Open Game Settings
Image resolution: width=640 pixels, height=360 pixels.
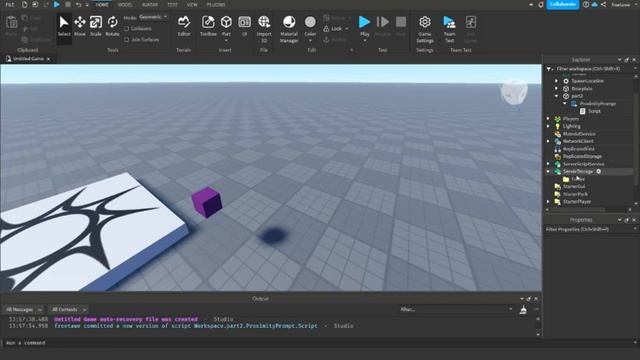425,29
